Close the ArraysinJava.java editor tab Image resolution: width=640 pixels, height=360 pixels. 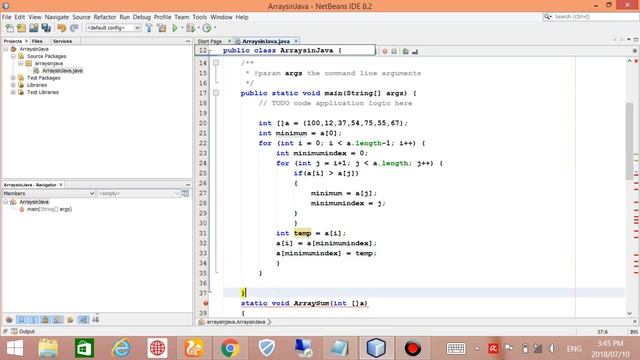point(296,41)
